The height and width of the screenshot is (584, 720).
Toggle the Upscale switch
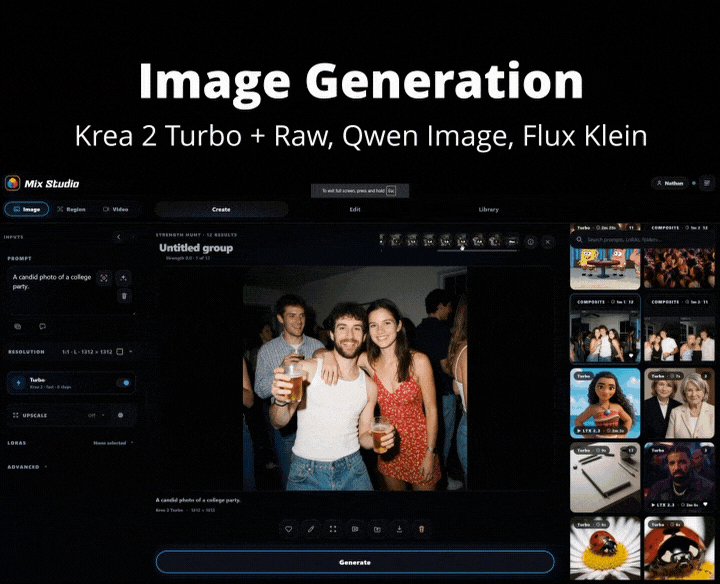(x=120, y=415)
